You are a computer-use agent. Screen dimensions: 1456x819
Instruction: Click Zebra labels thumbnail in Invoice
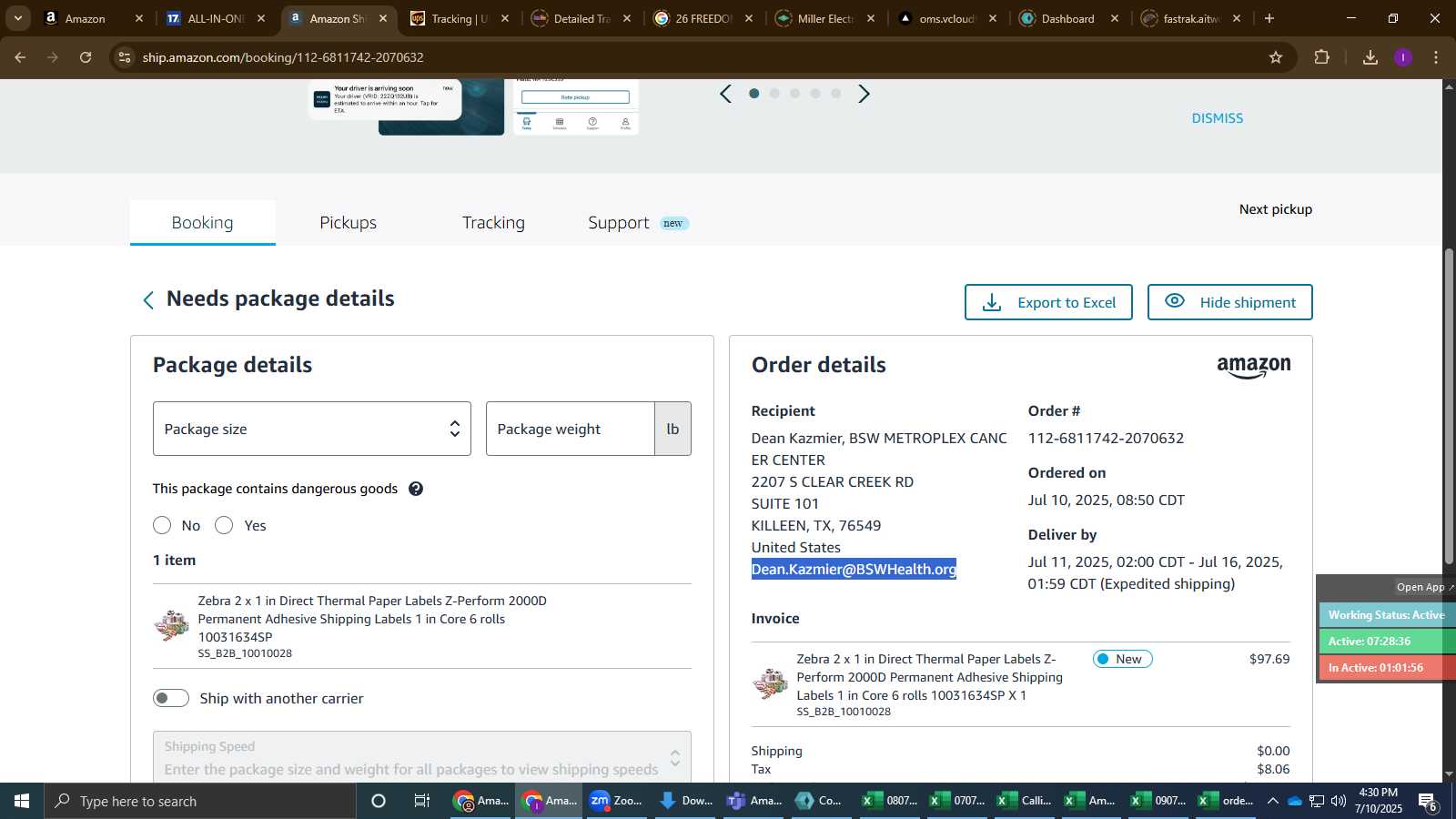coord(770,683)
